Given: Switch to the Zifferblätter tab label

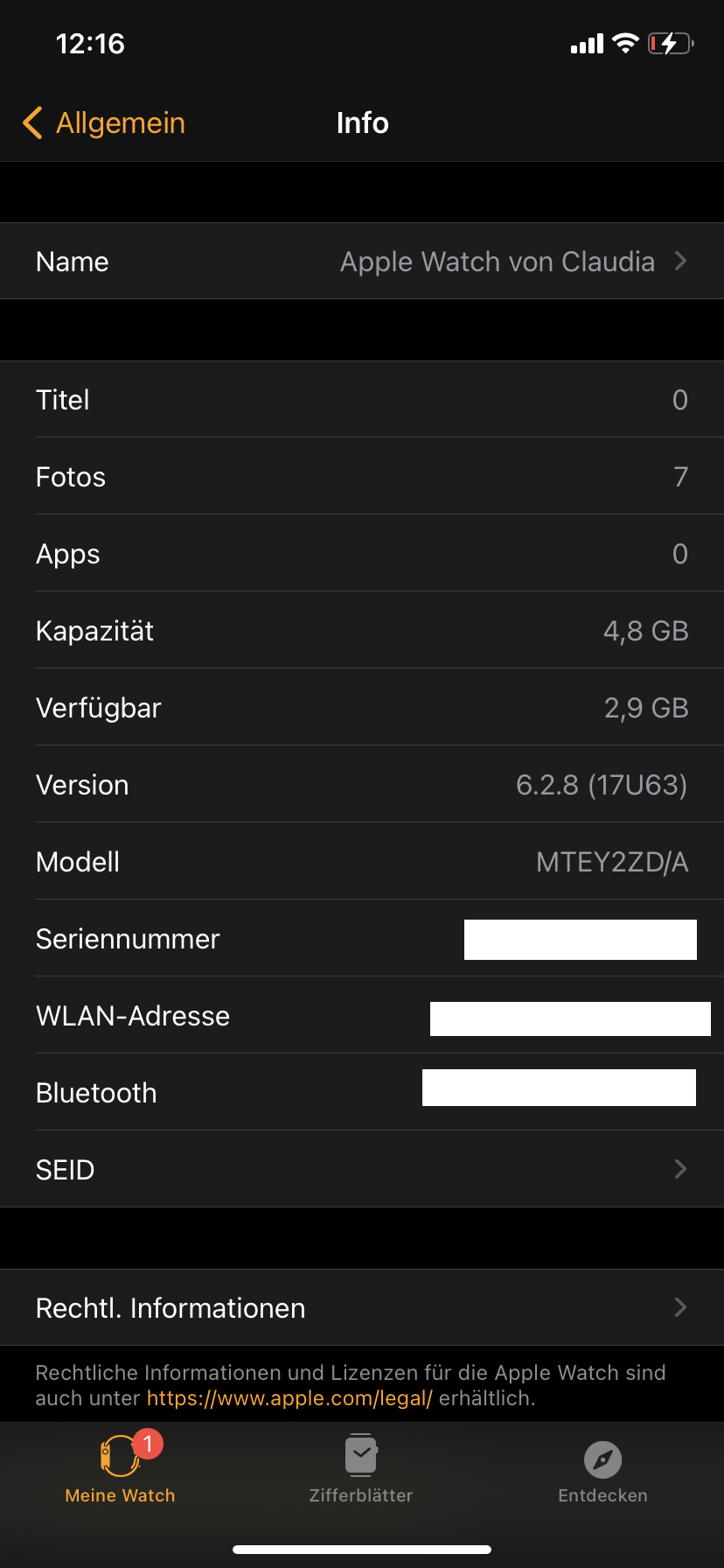Looking at the screenshot, I should pos(361,1495).
